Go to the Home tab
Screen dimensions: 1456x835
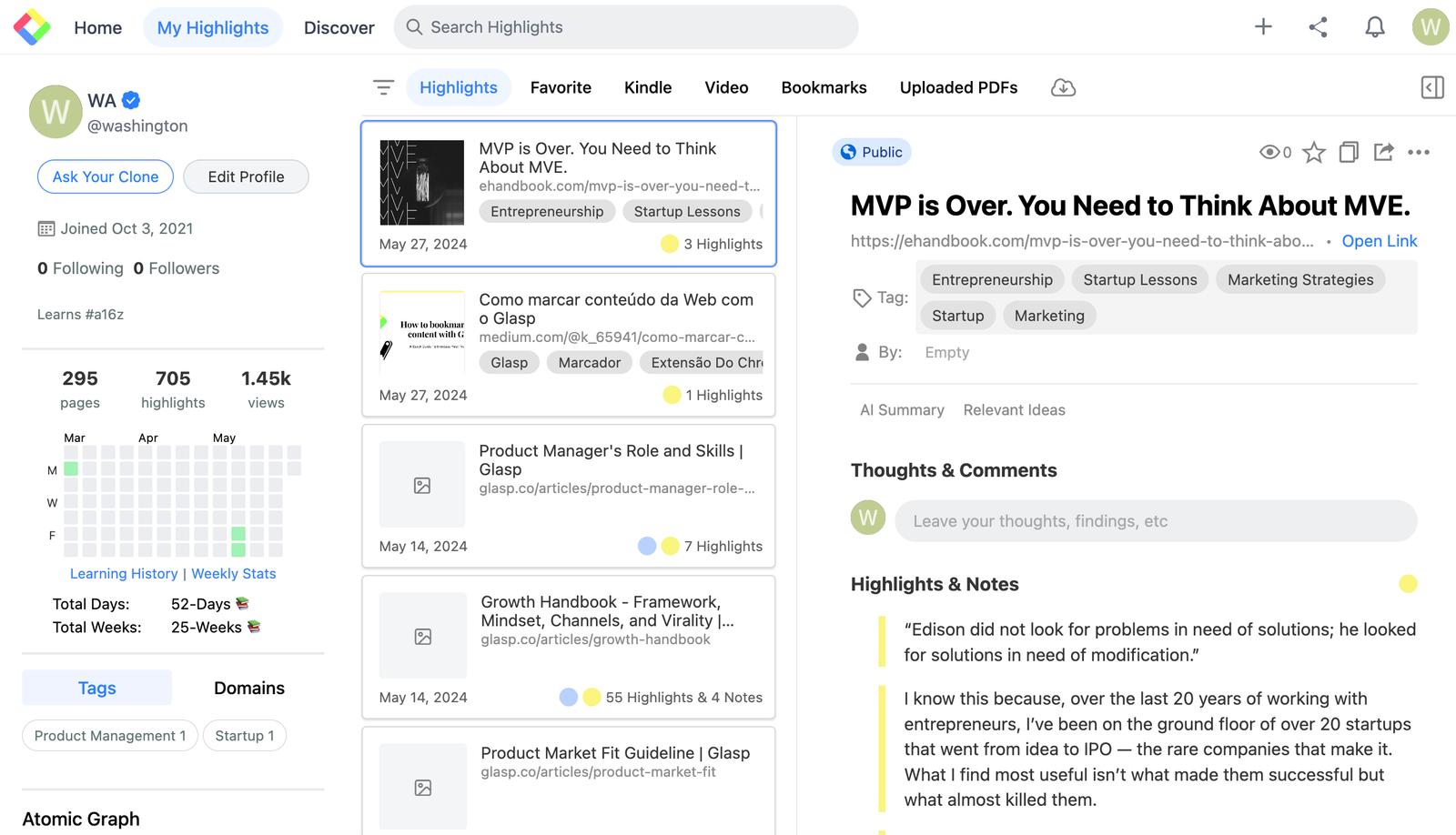(x=98, y=27)
